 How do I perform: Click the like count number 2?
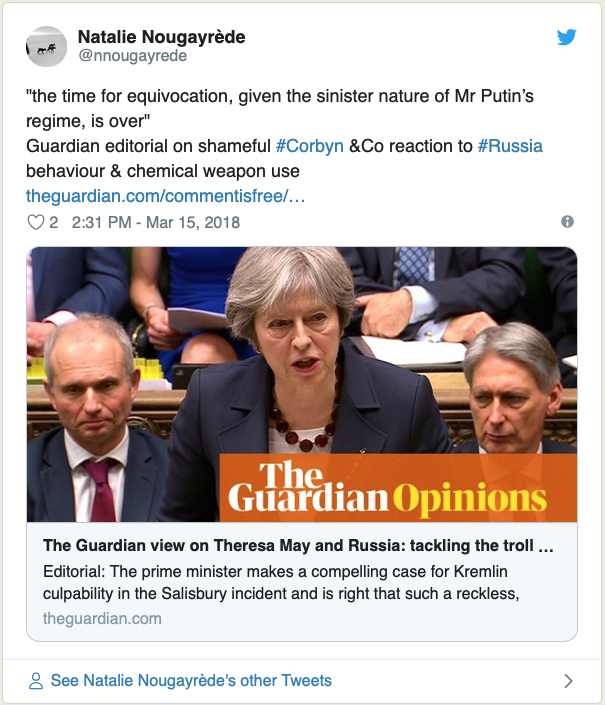click(53, 222)
